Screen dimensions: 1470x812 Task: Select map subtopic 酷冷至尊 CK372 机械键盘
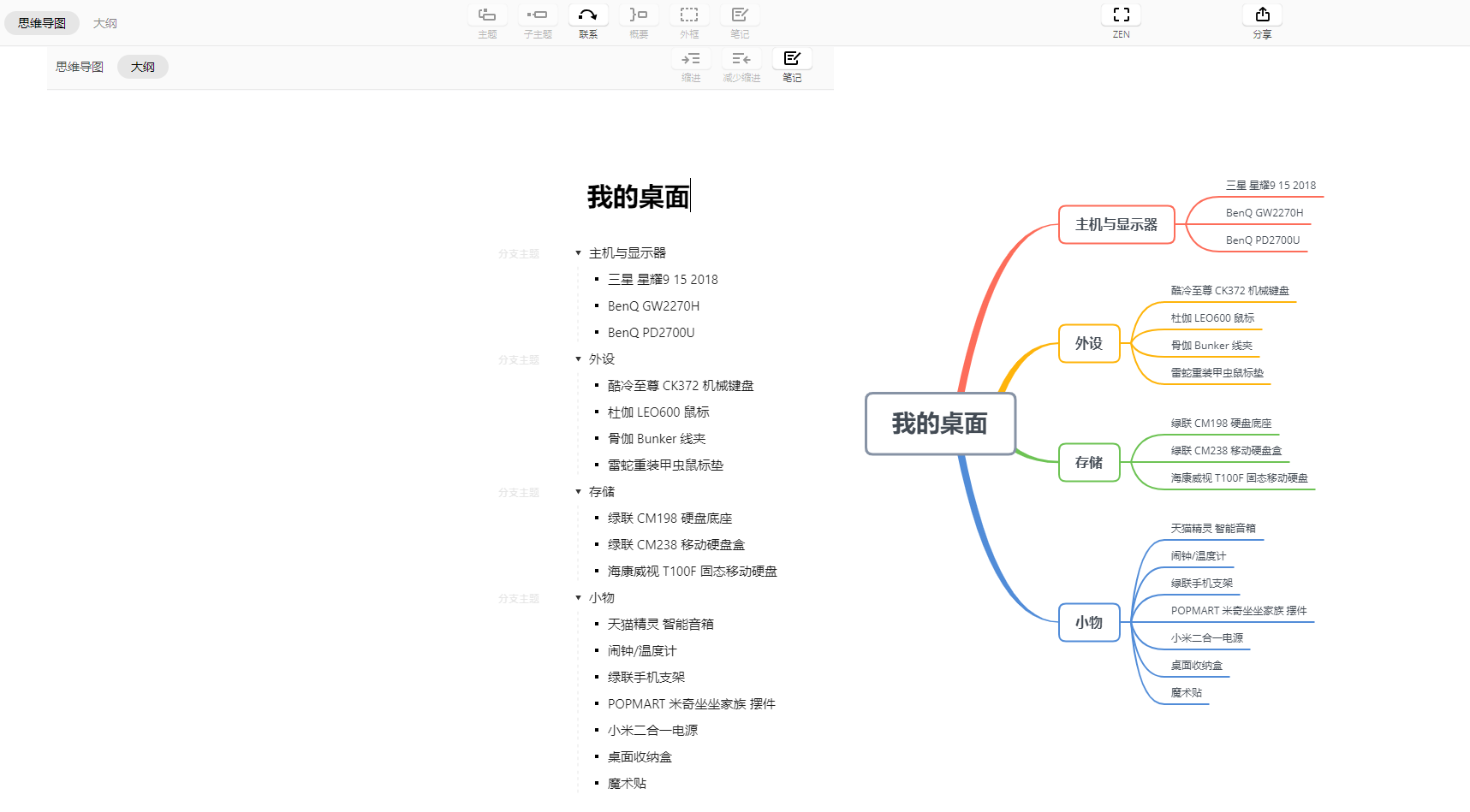1230,291
